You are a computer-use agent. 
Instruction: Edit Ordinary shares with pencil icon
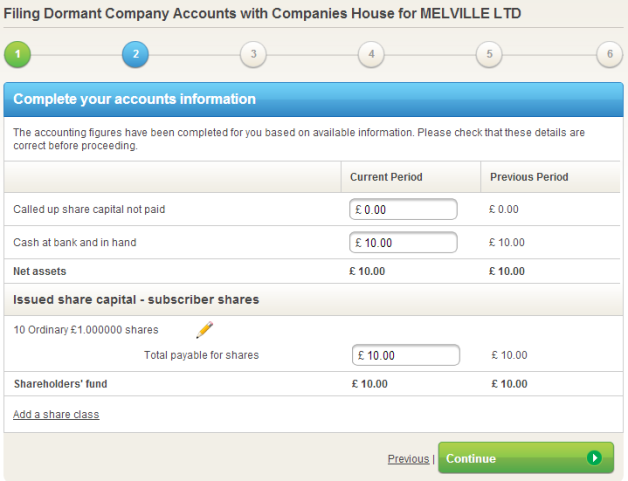coord(205,330)
